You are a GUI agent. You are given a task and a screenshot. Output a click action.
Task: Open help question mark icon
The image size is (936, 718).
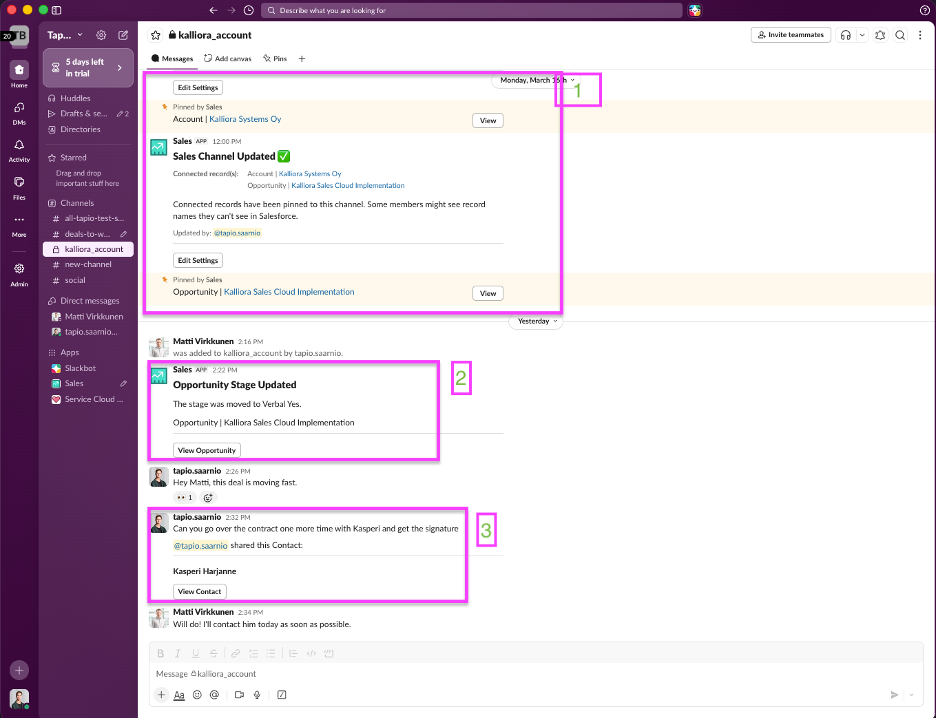point(924,10)
